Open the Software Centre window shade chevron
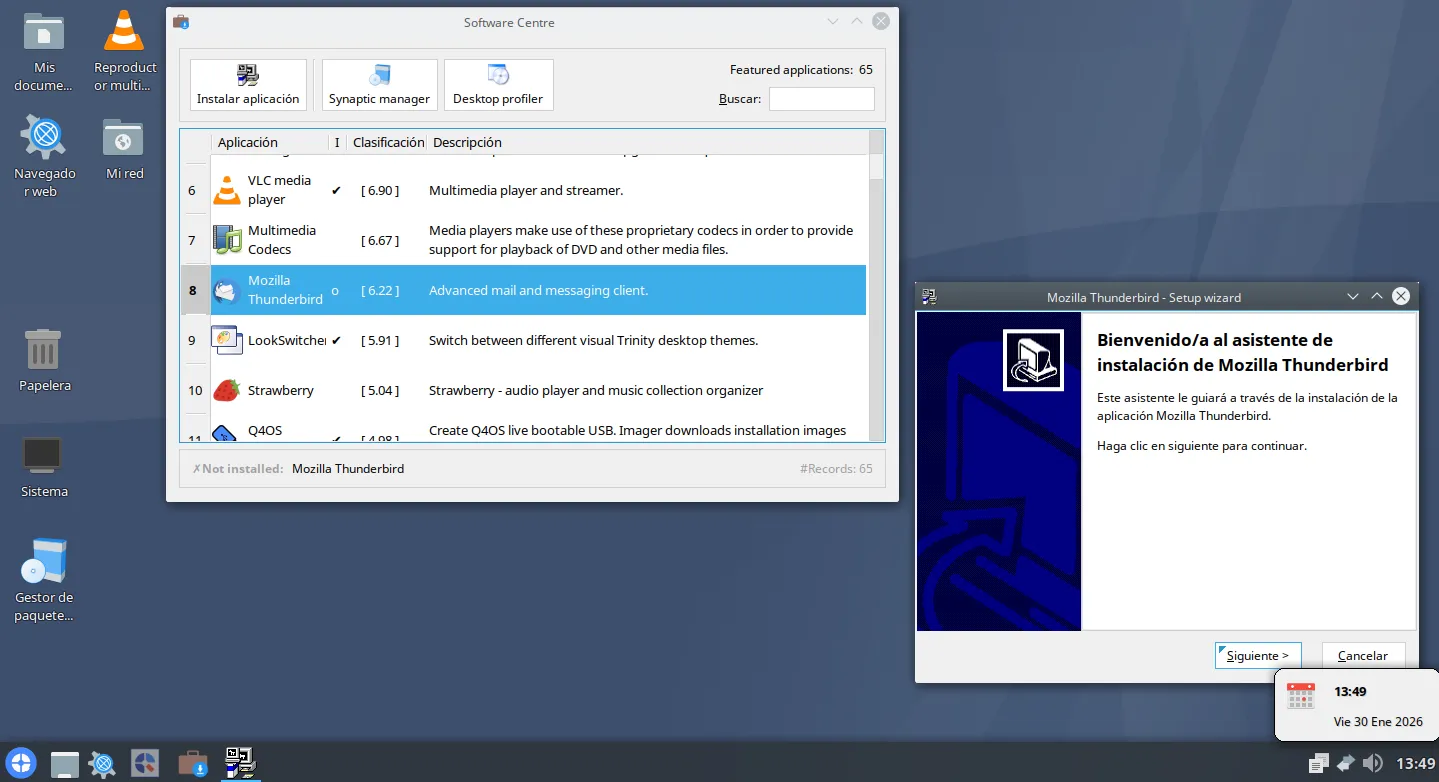Viewport: 1439px width, 782px height. tap(832, 21)
